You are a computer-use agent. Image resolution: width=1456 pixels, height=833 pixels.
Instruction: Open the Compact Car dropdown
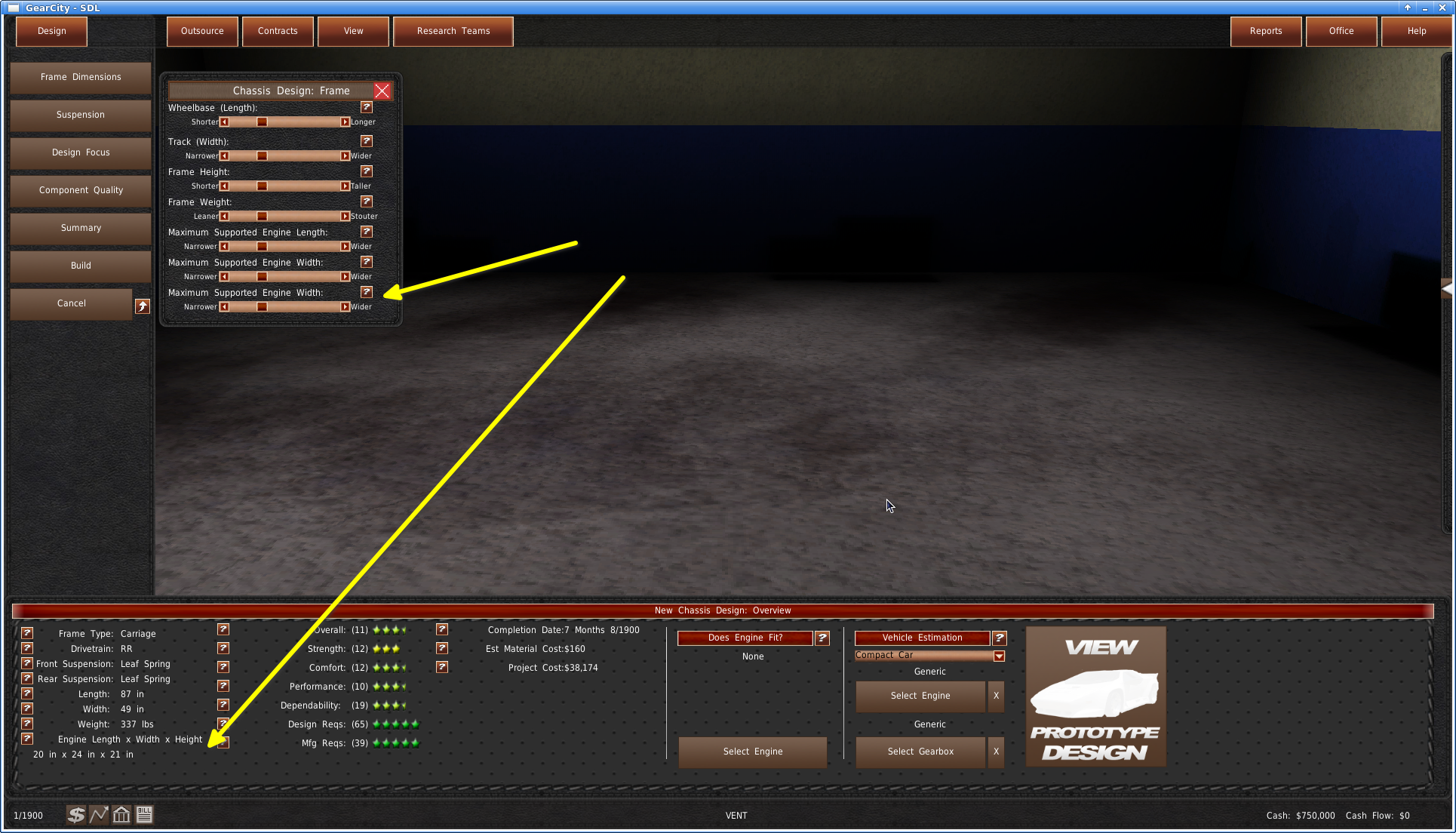(x=999, y=656)
